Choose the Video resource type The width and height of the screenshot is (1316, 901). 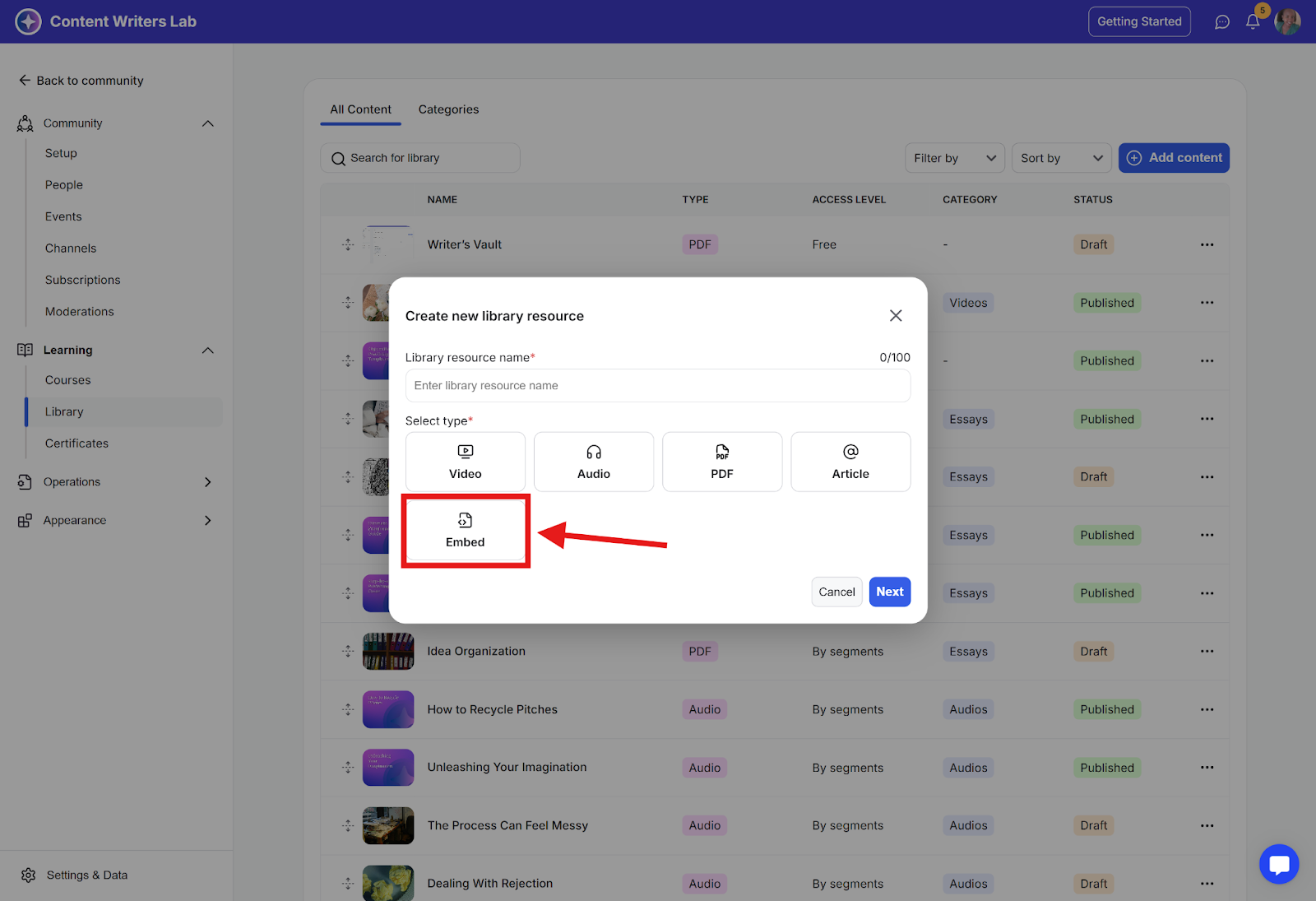466,462
